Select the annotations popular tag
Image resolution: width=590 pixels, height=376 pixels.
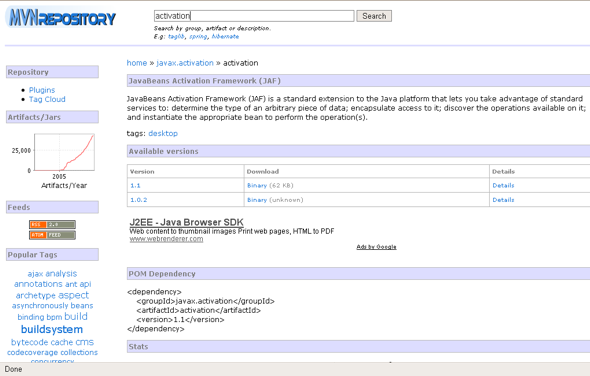(38, 284)
